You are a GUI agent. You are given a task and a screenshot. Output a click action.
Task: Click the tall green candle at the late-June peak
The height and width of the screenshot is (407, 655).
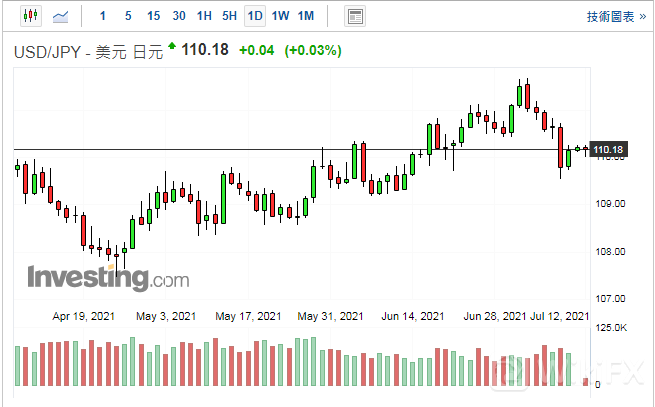coord(520,96)
